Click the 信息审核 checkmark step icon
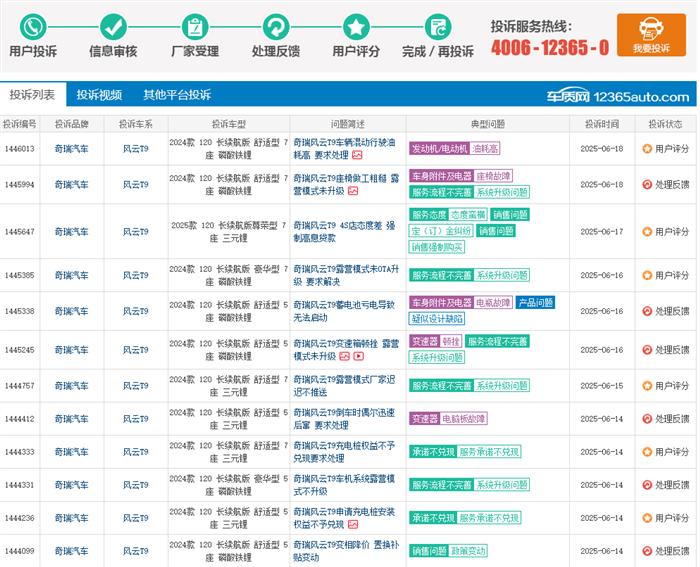This screenshot has height=567, width=700. [x=113, y=27]
